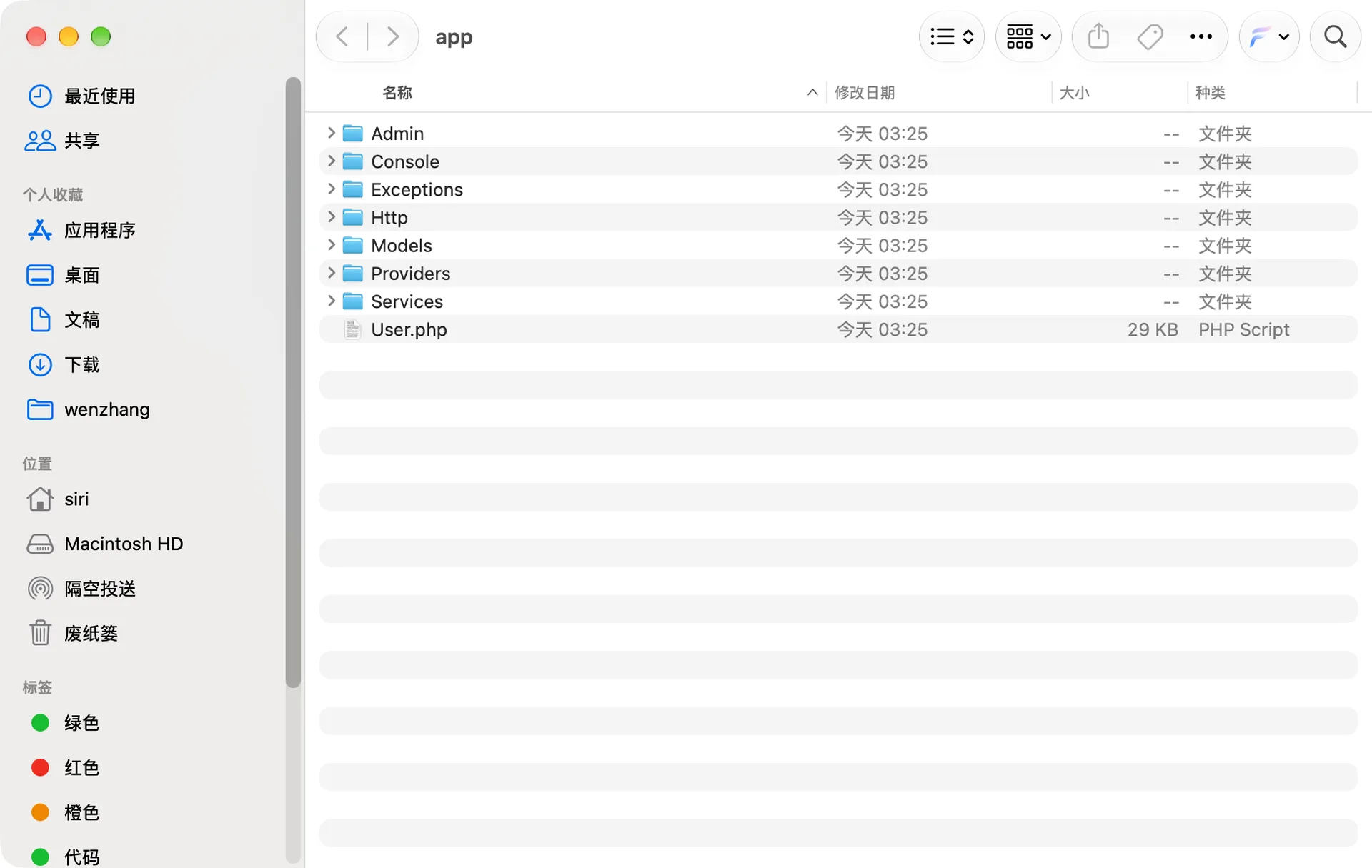Select the Http folder name text
The width and height of the screenshot is (1372, 868).
tap(389, 217)
